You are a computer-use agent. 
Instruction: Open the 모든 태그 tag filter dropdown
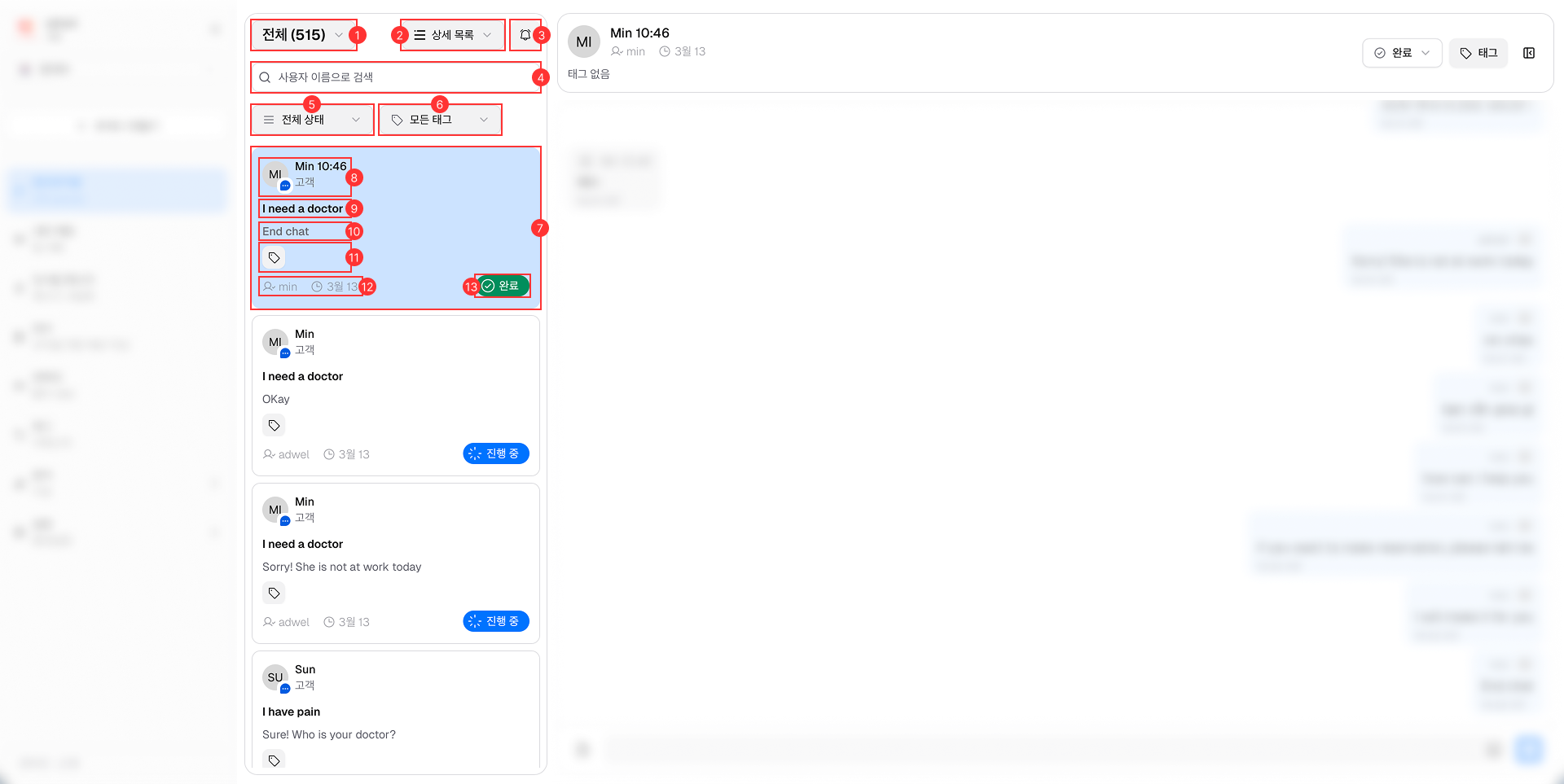[440, 119]
